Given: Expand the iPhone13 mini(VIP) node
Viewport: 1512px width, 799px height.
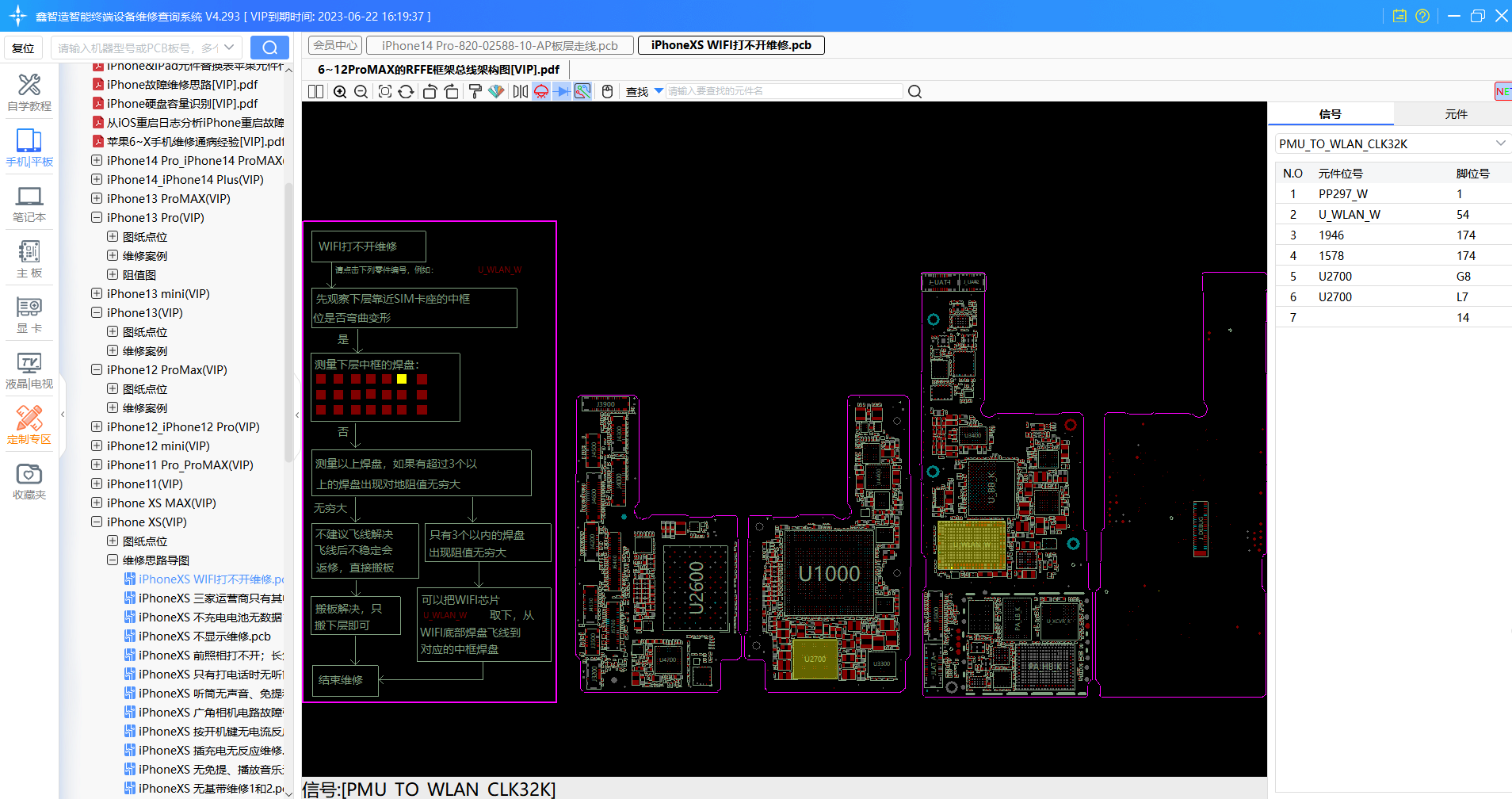Looking at the screenshot, I should click(97, 293).
